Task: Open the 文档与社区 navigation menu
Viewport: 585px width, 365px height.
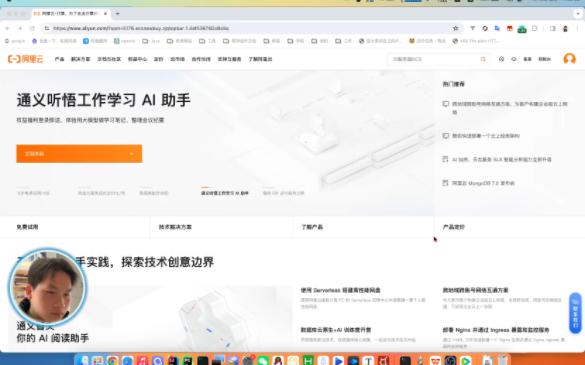Action: pos(109,59)
